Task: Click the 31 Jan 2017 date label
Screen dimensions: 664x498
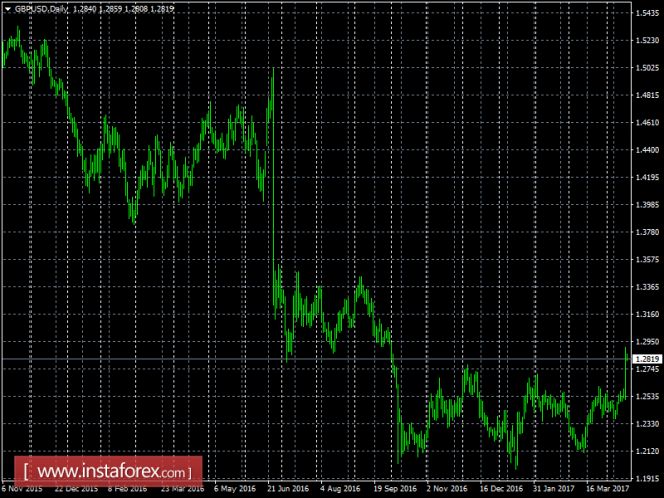Action: 554,488
